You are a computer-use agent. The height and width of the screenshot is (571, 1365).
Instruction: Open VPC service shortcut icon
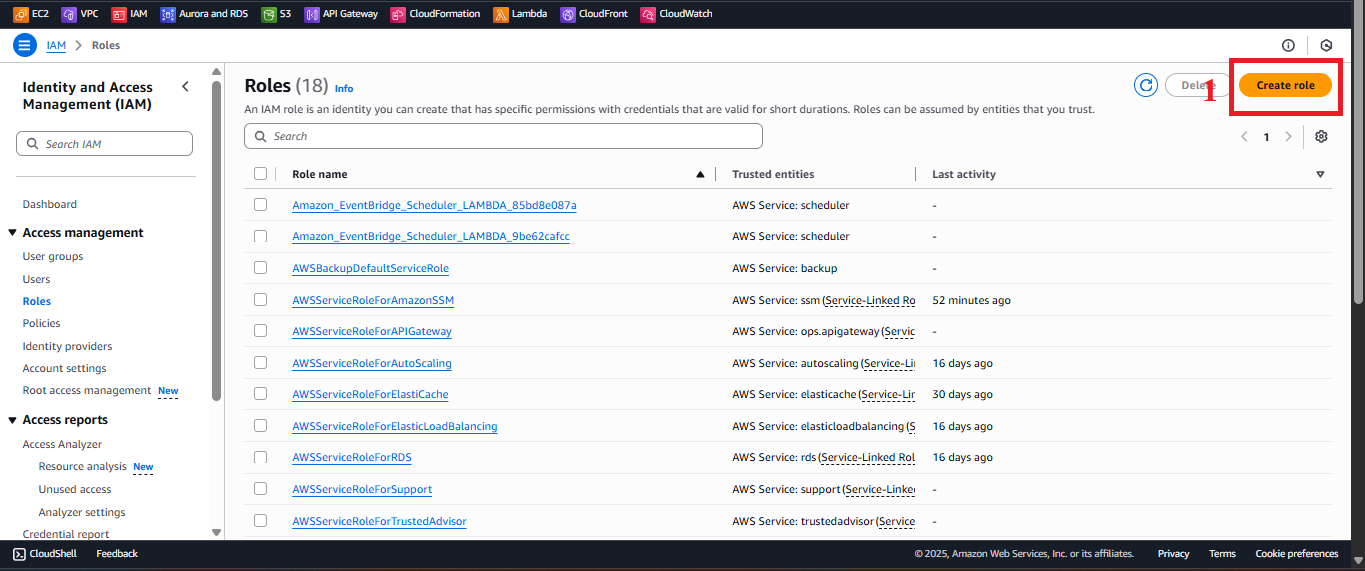point(69,14)
